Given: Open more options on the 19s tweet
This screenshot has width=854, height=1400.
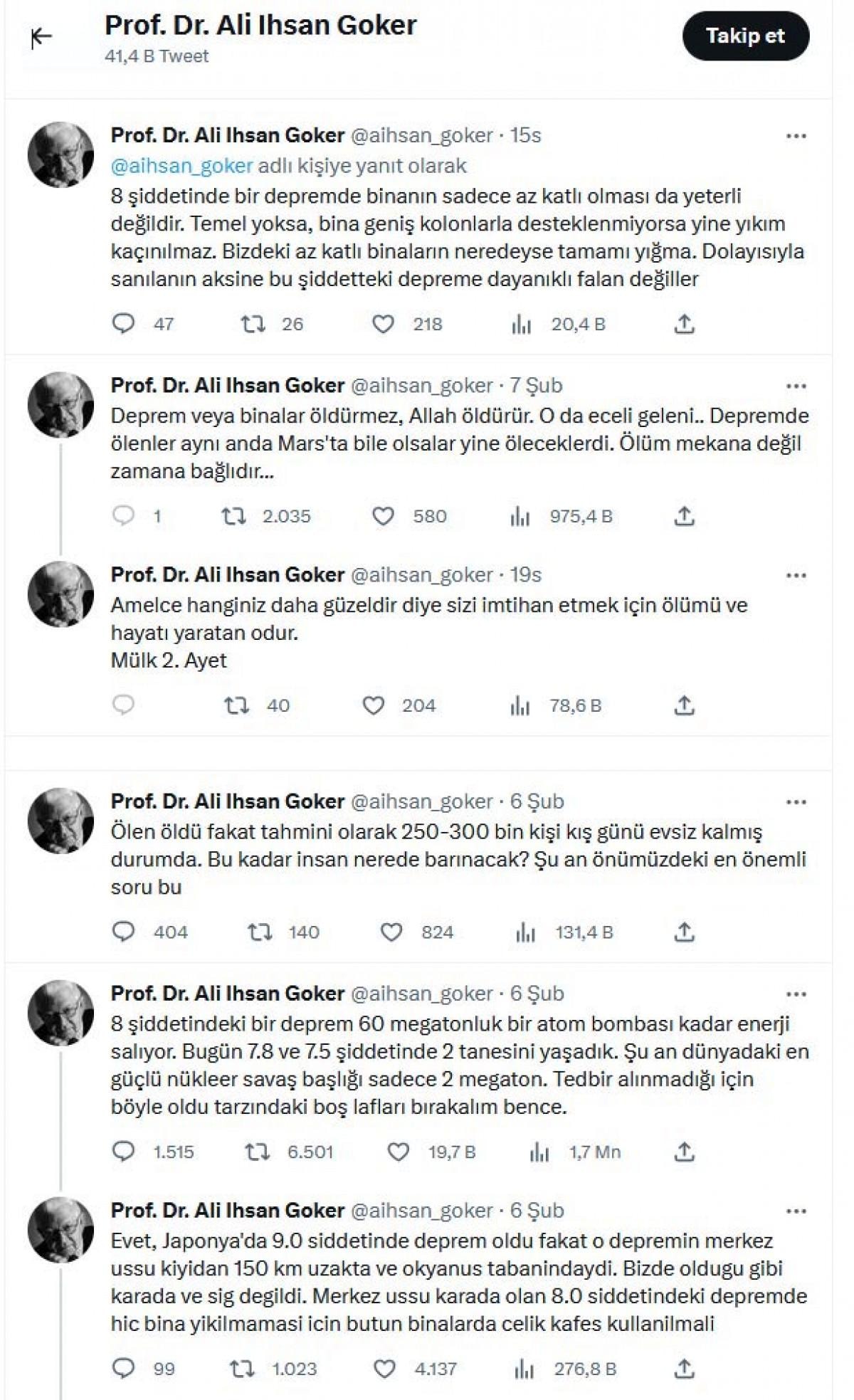Looking at the screenshot, I should (796, 575).
